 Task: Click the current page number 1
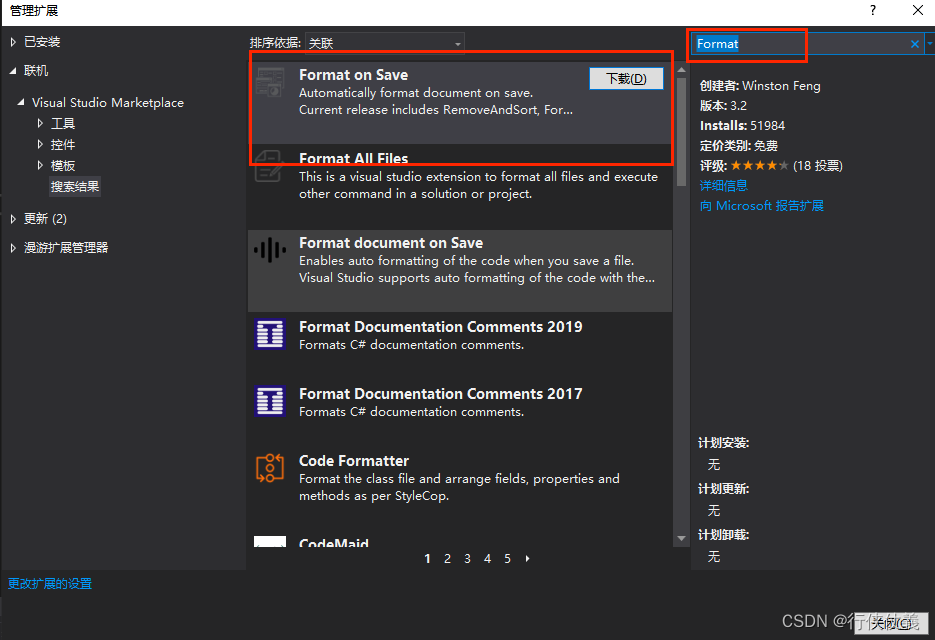coord(428,559)
